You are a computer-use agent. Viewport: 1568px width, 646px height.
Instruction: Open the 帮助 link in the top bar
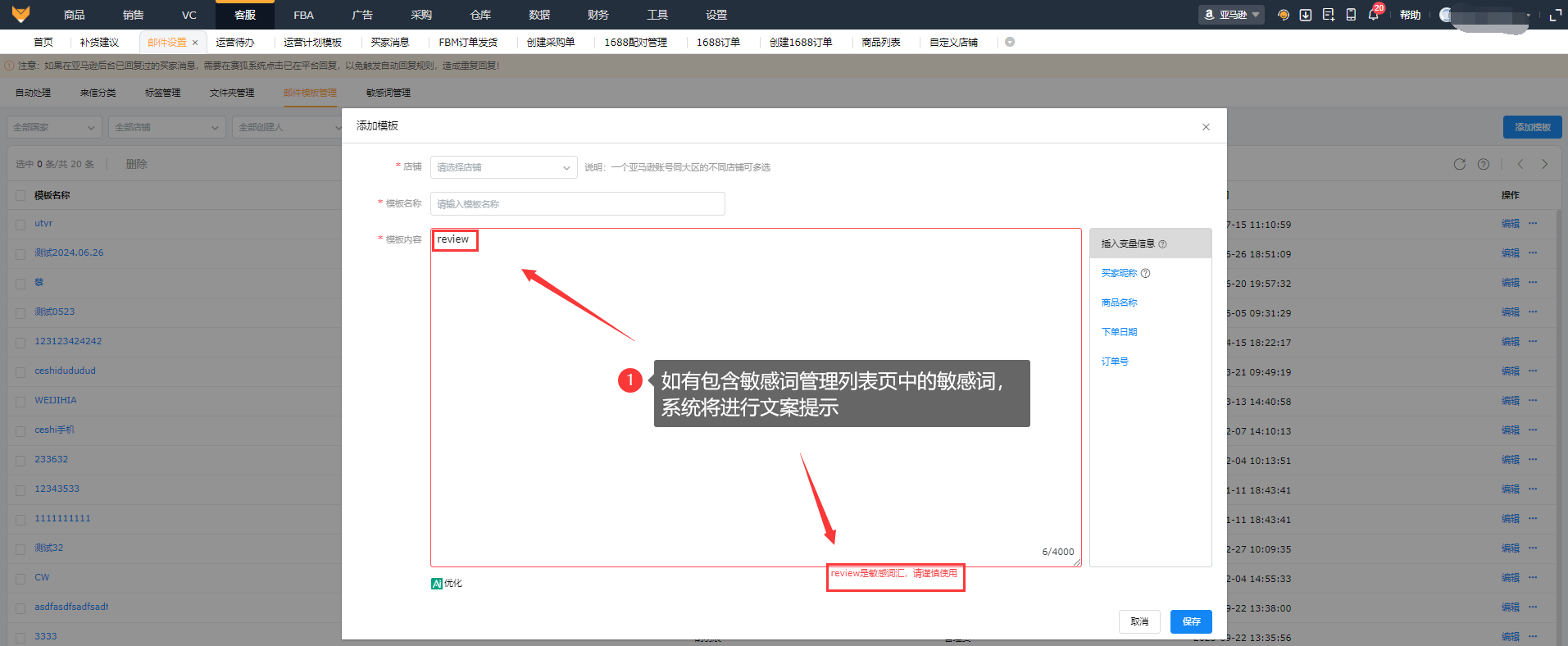pyautogui.click(x=1410, y=15)
